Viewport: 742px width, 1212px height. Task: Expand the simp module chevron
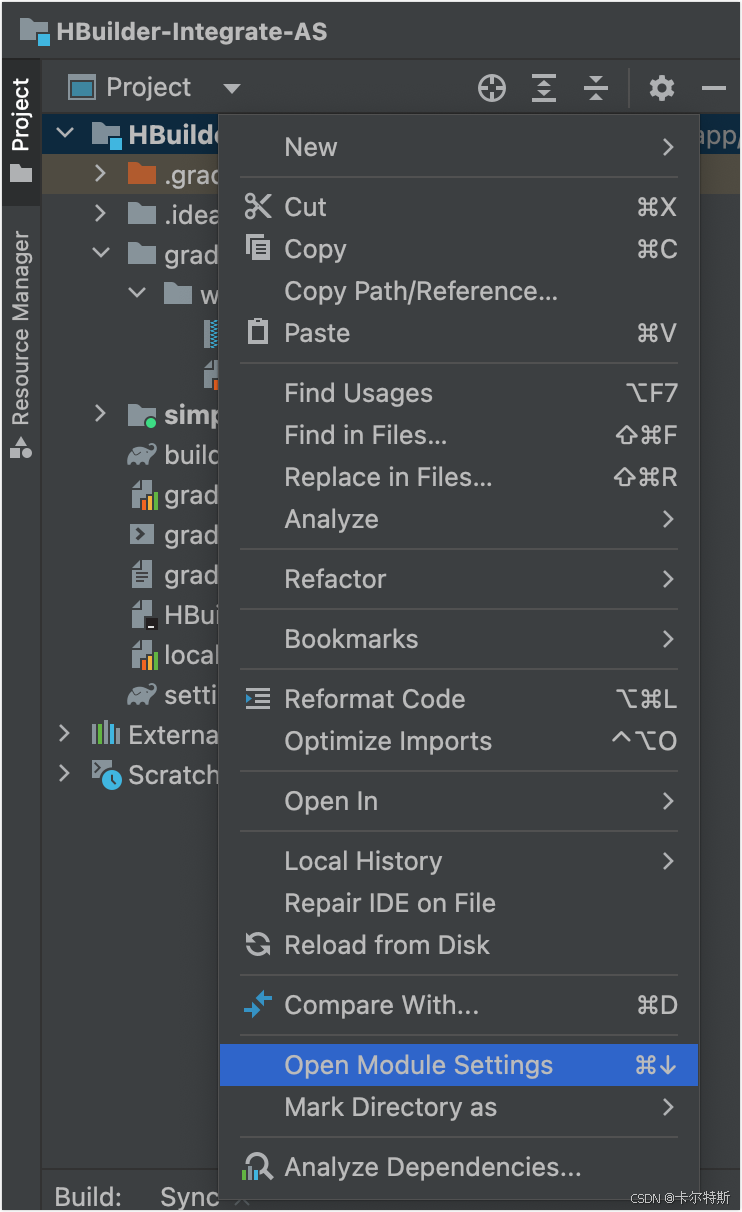(x=99, y=413)
